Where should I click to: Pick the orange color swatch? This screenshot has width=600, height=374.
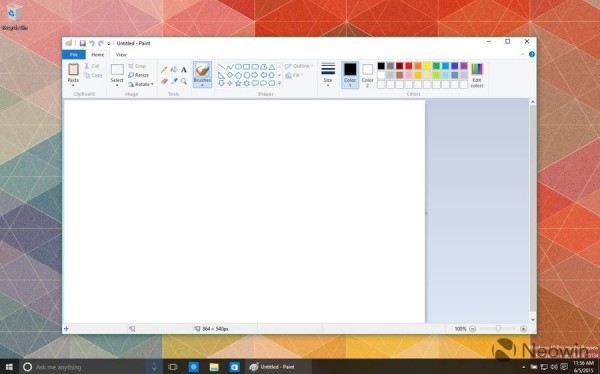tap(418, 66)
